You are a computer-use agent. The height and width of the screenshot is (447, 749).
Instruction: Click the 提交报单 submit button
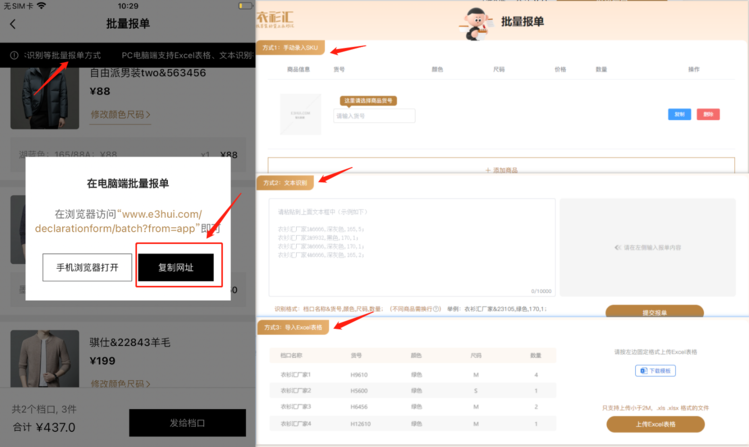(655, 312)
